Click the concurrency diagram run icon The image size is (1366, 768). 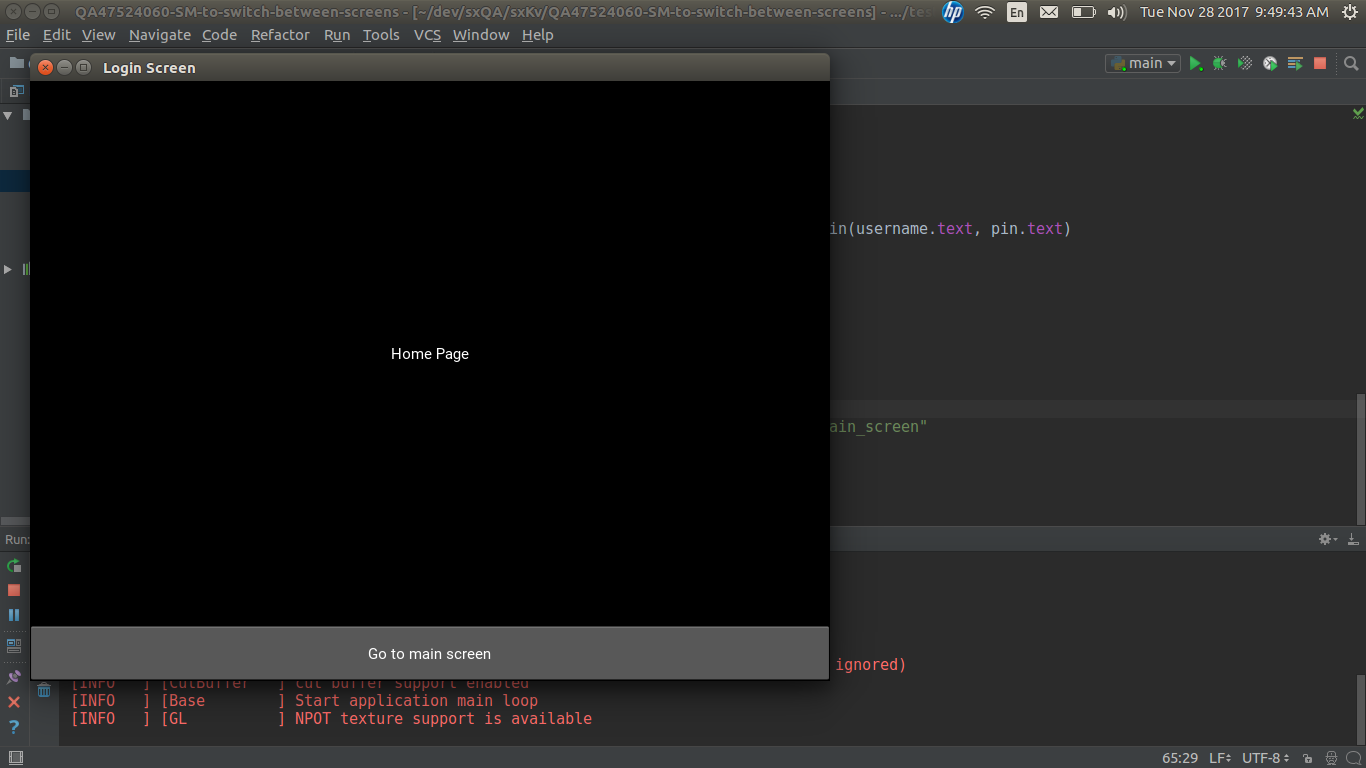click(x=1295, y=63)
